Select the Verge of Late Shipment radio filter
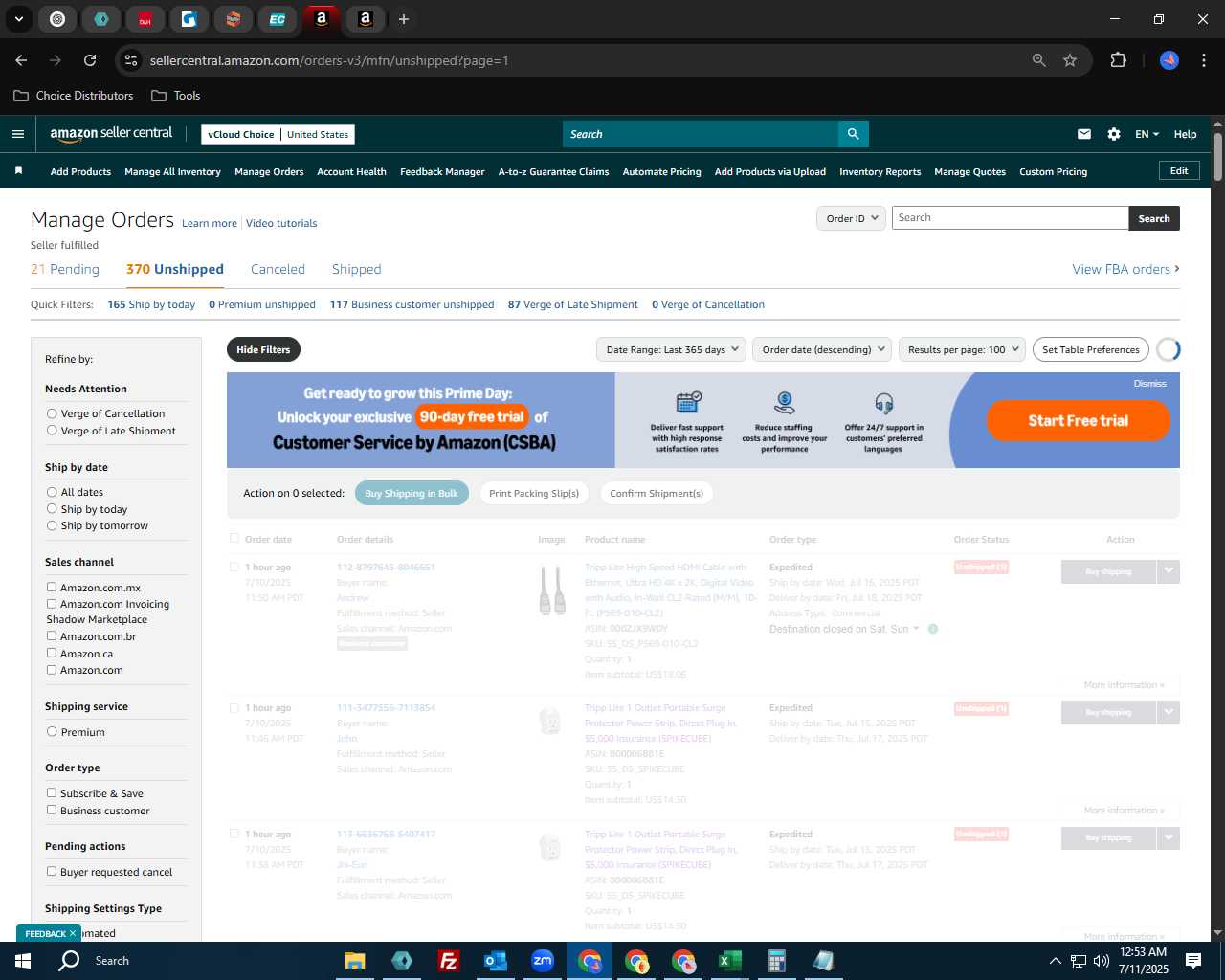1225x980 pixels. (x=52, y=431)
